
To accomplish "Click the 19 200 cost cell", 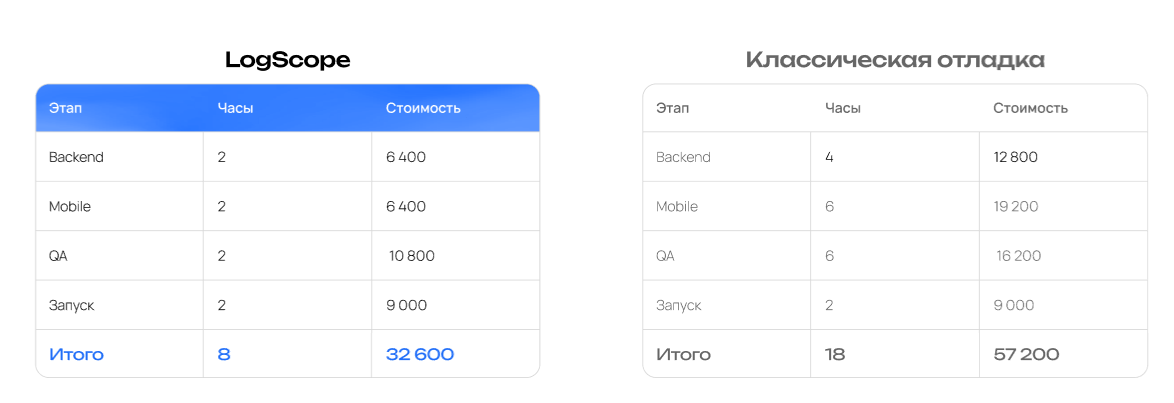I will [1016, 206].
